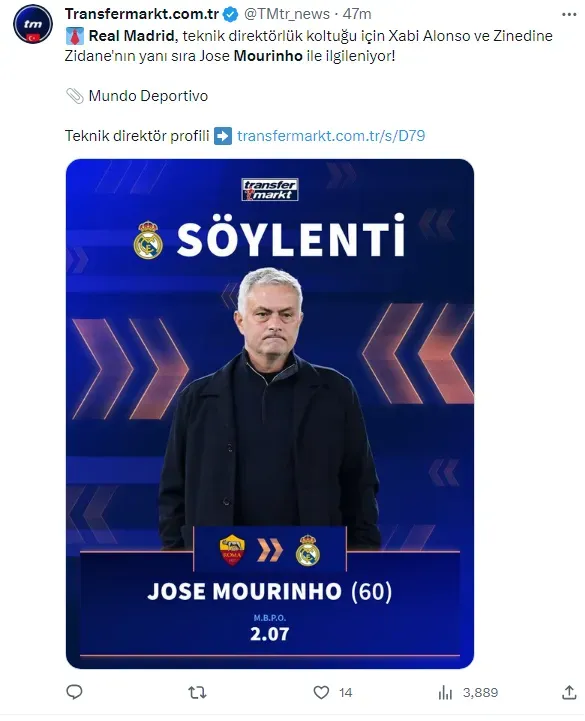Share the tweet with the upload icon

[x=569, y=692]
